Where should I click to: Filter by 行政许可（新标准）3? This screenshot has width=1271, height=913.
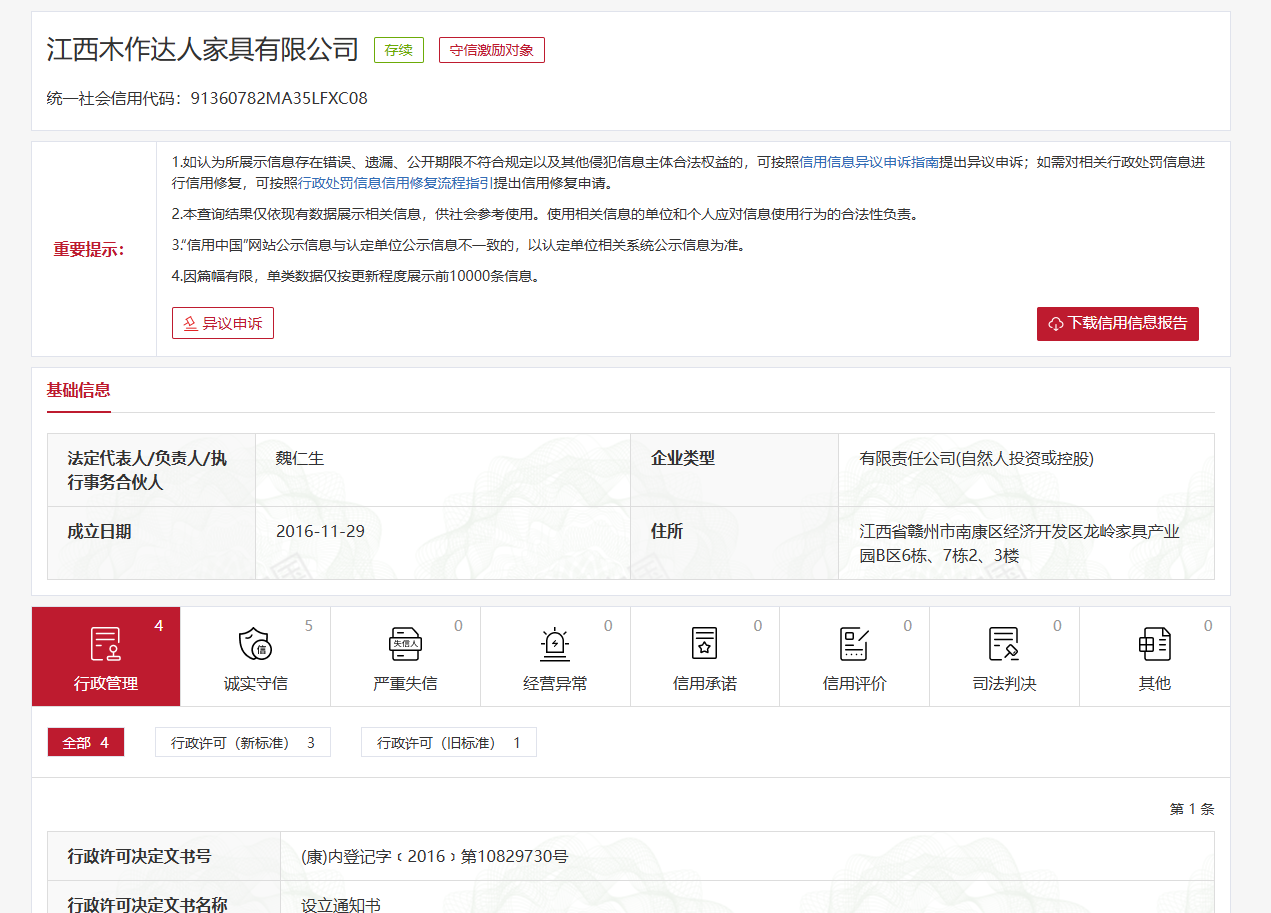[x=243, y=742]
